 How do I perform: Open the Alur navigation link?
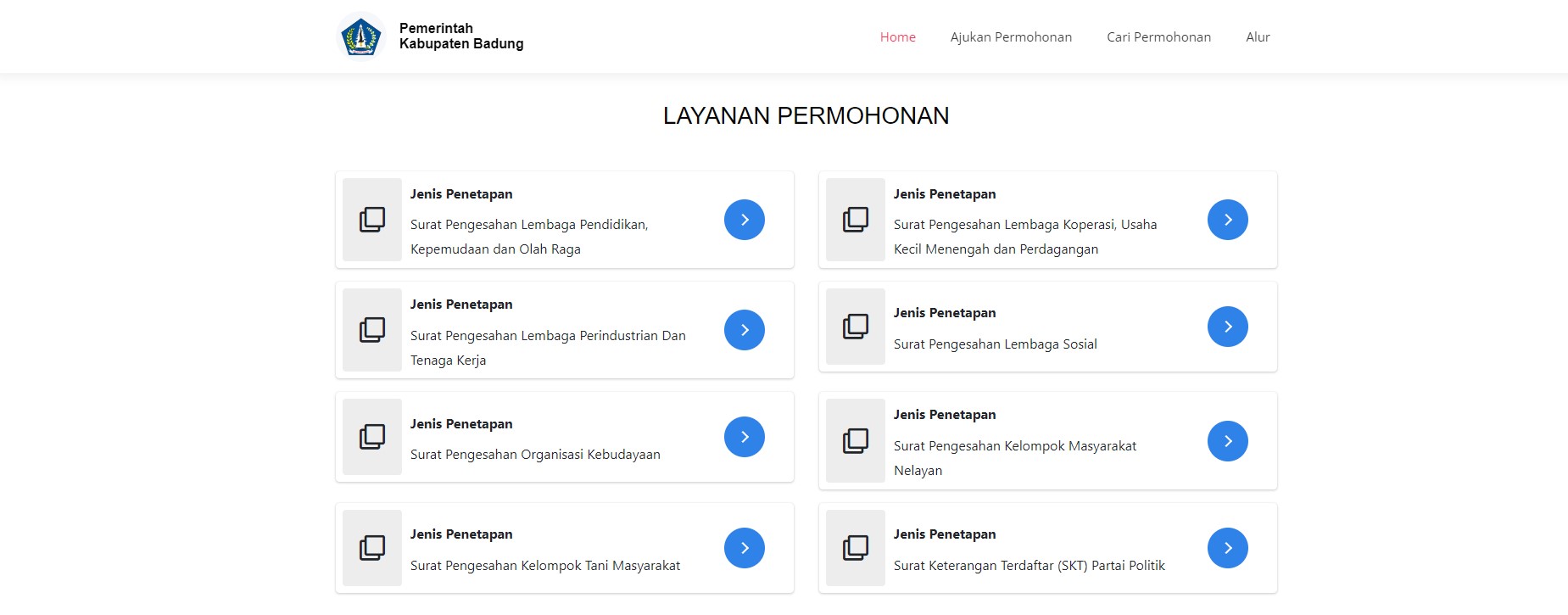[x=1258, y=37]
